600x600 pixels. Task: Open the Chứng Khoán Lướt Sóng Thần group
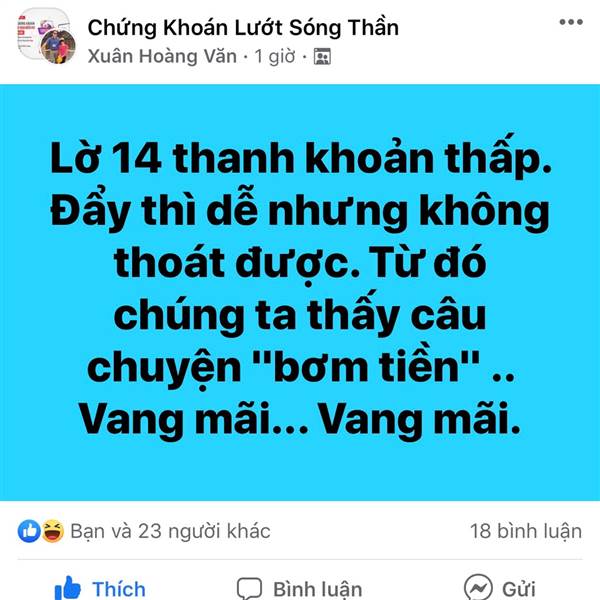pyautogui.click(x=243, y=28)
